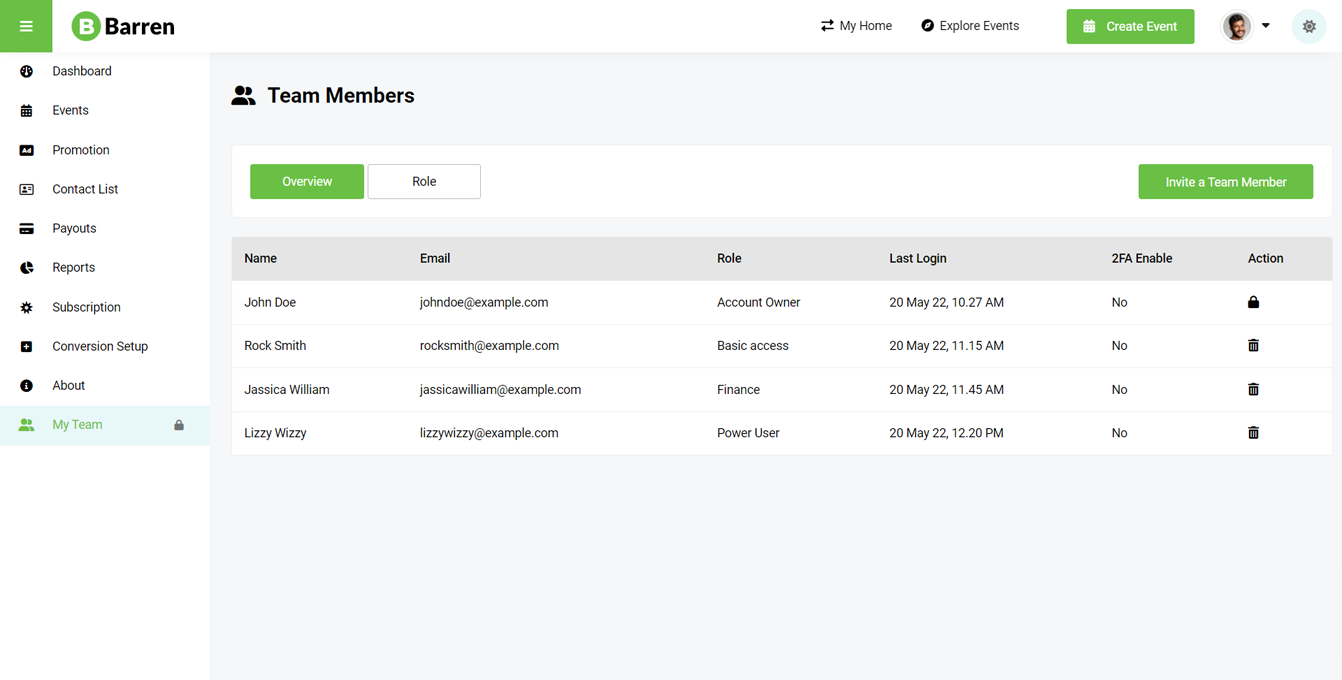The height and width of the screenshot is (680, 1342).
Task: Select the Overview tab
Action: pyautogui.click(x=307, y=182)
